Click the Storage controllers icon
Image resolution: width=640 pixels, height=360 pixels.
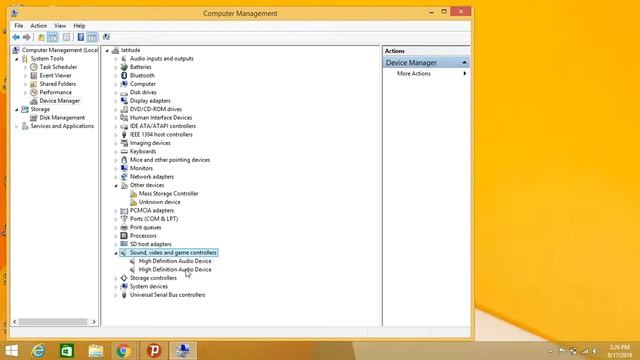click(x=124, y=278)
